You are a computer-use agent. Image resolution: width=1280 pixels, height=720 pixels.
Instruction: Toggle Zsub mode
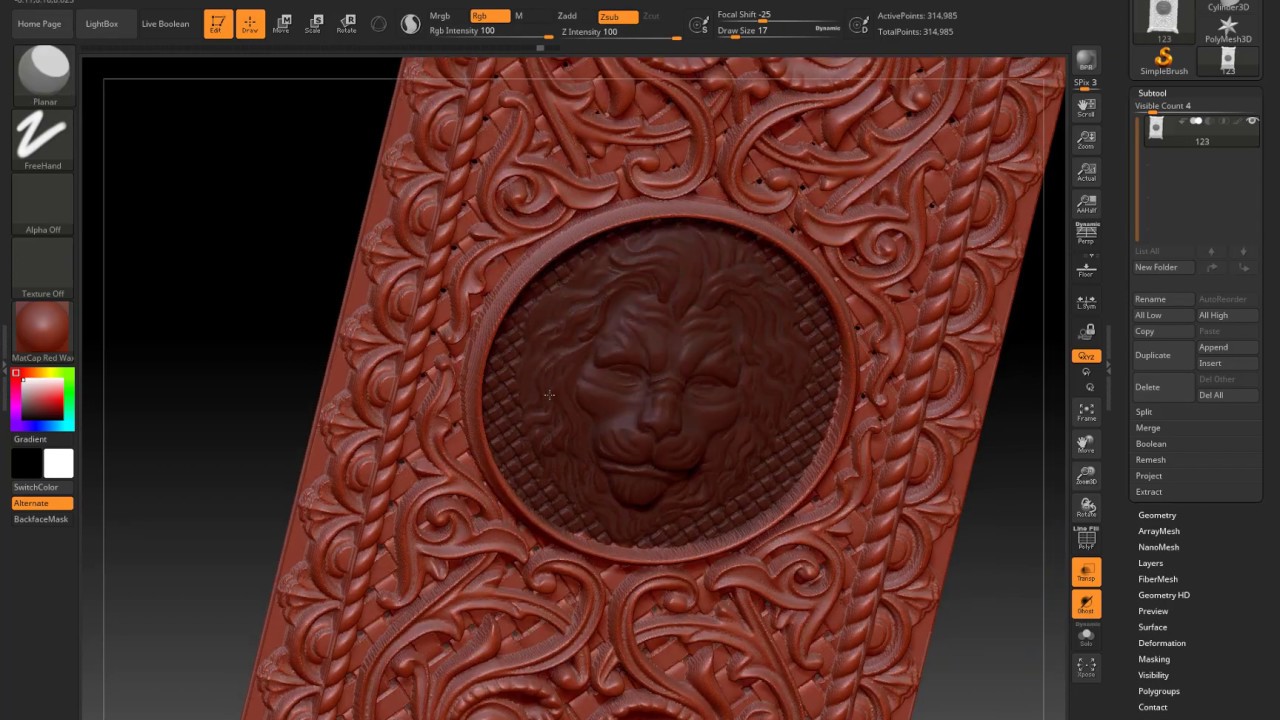(x=617, y=16)
